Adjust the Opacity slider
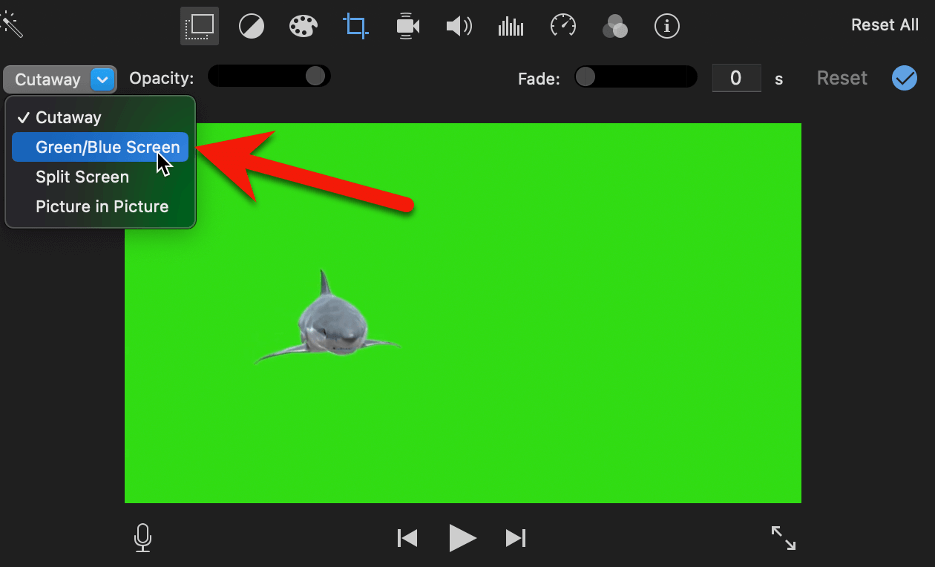Viewport: 936px width, 568px height. coord(269,76)
